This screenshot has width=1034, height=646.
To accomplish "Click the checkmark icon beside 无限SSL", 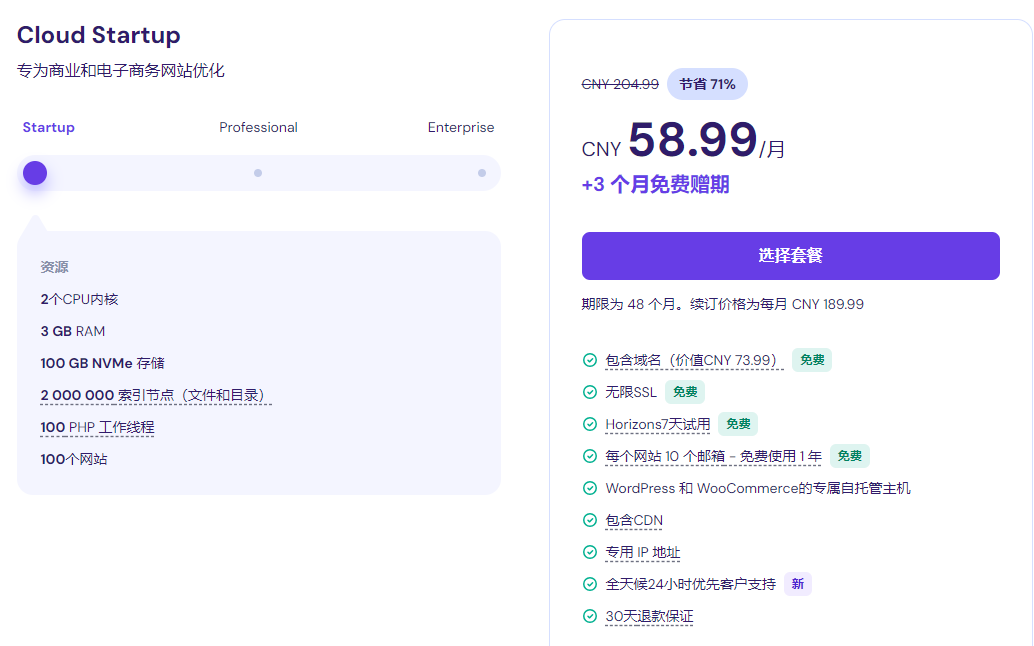I will point(589,391).
